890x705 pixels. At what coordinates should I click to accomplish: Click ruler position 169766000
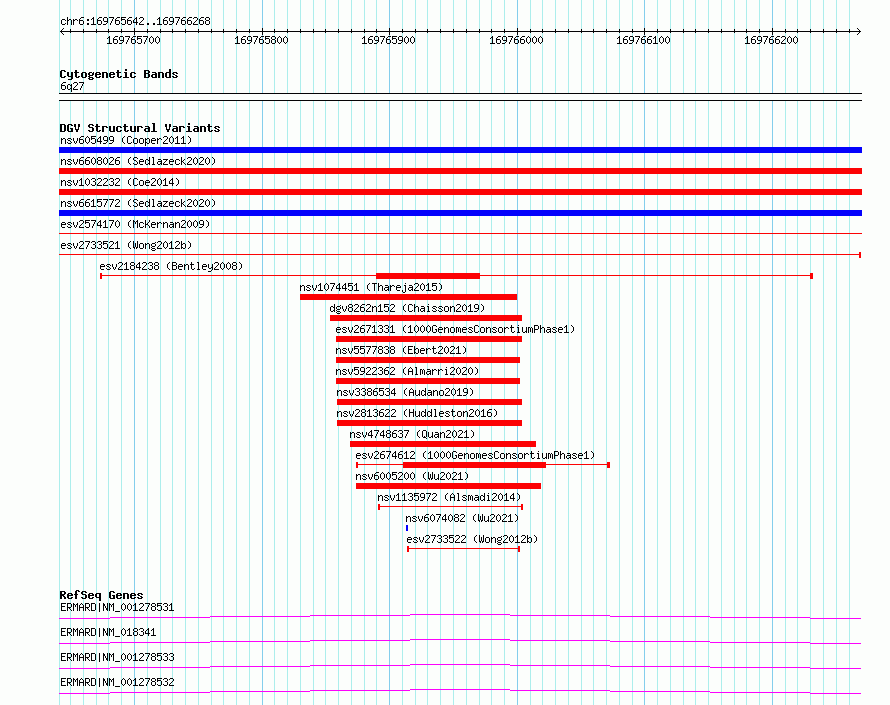click(x=516, y=40)
